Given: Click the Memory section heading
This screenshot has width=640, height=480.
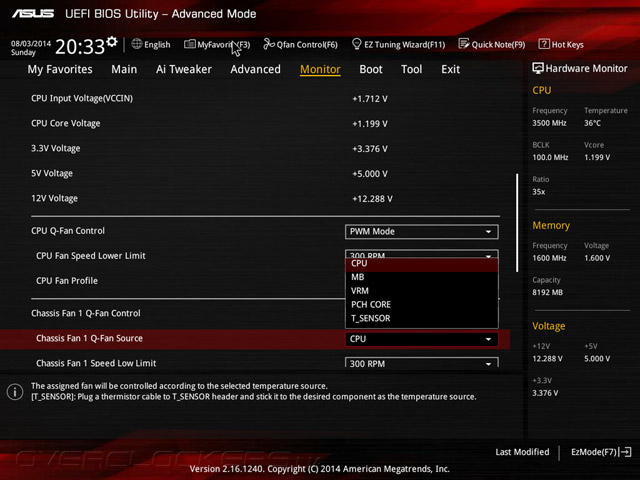Looking at the screenshot, I should 551,225.
